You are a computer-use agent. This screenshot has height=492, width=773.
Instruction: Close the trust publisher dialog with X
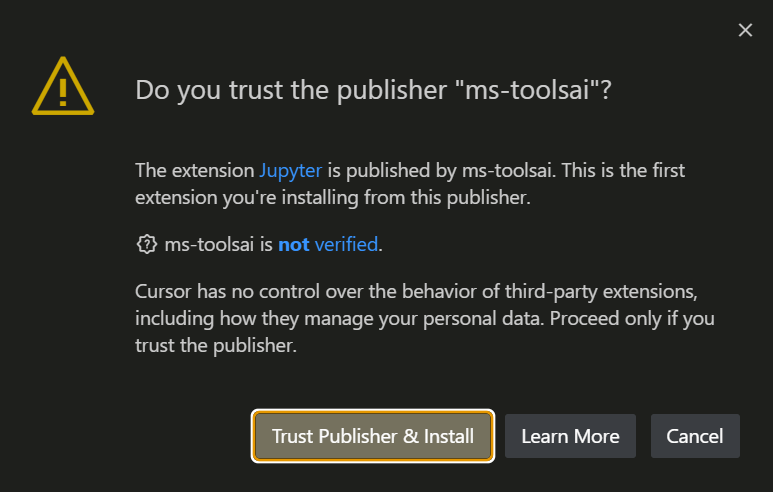point(745,30)
